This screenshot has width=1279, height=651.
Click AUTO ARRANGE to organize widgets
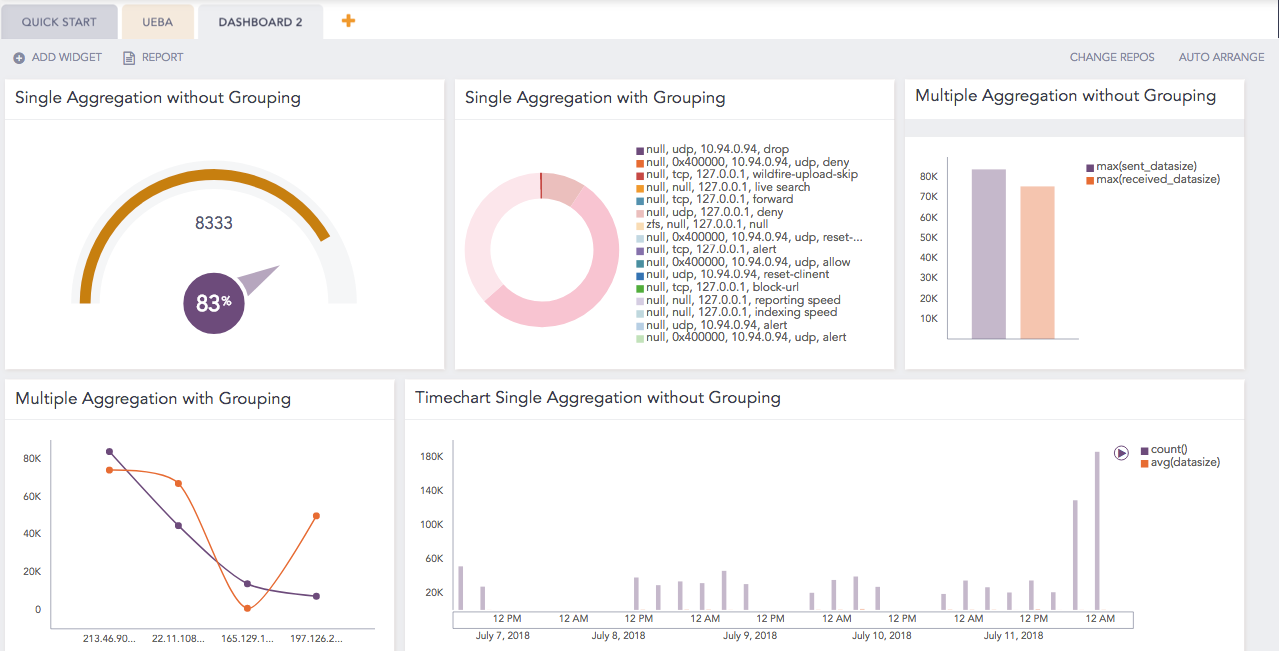[x=1221, y=57]
